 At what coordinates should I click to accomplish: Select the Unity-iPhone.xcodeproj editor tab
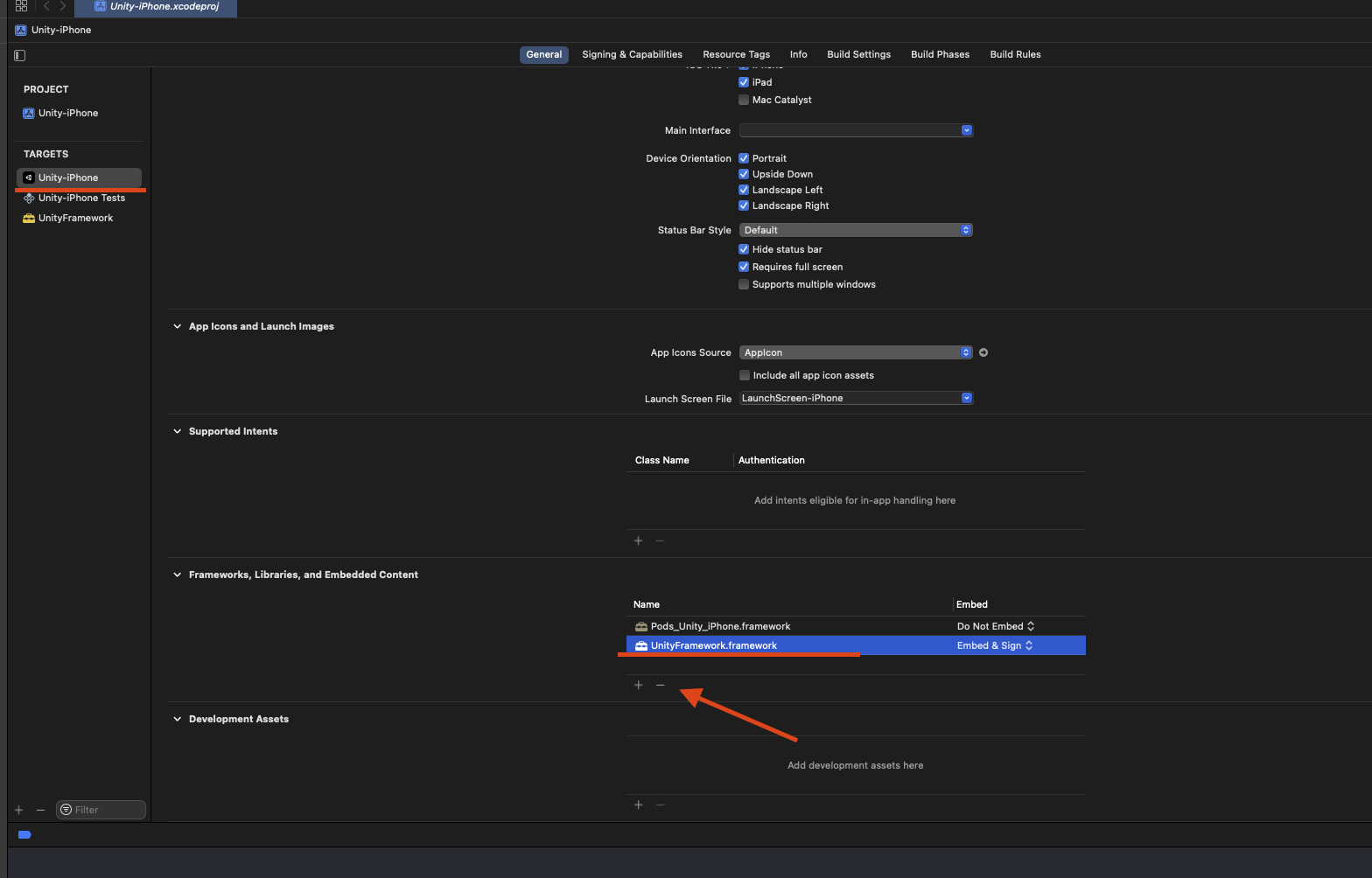(156, 6)
